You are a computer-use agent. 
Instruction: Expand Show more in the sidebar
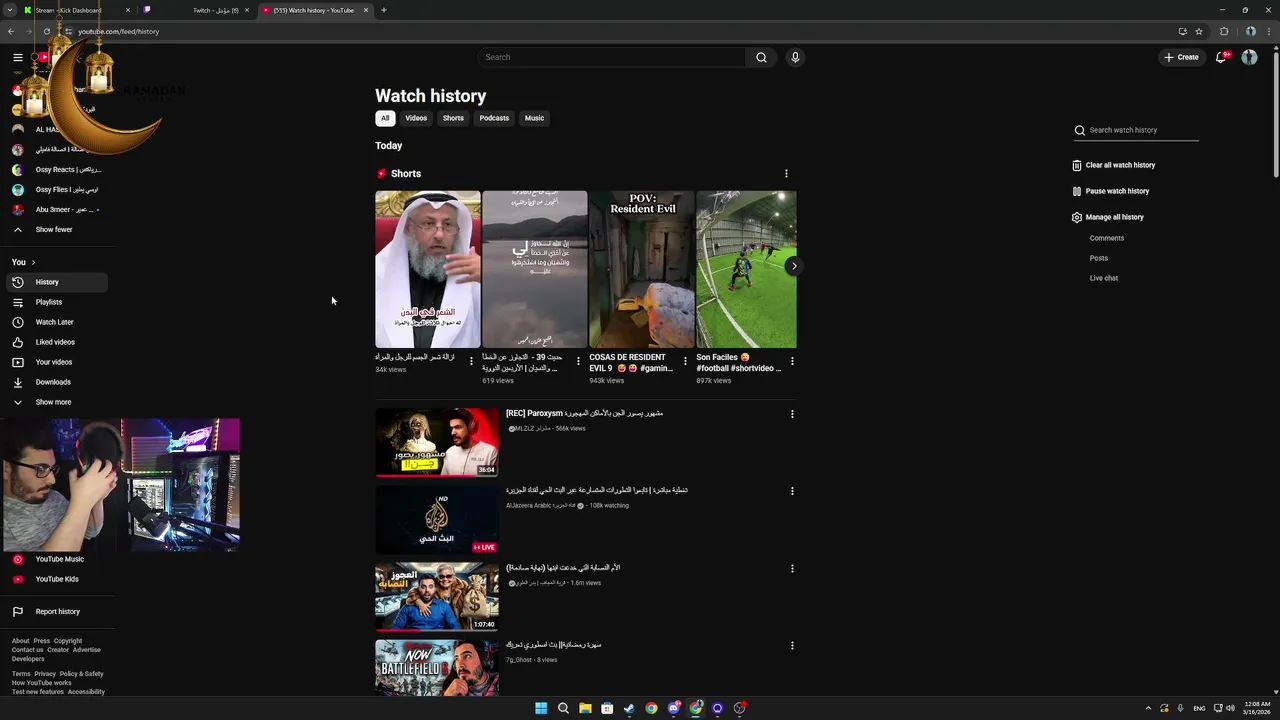tap(56, 402)
